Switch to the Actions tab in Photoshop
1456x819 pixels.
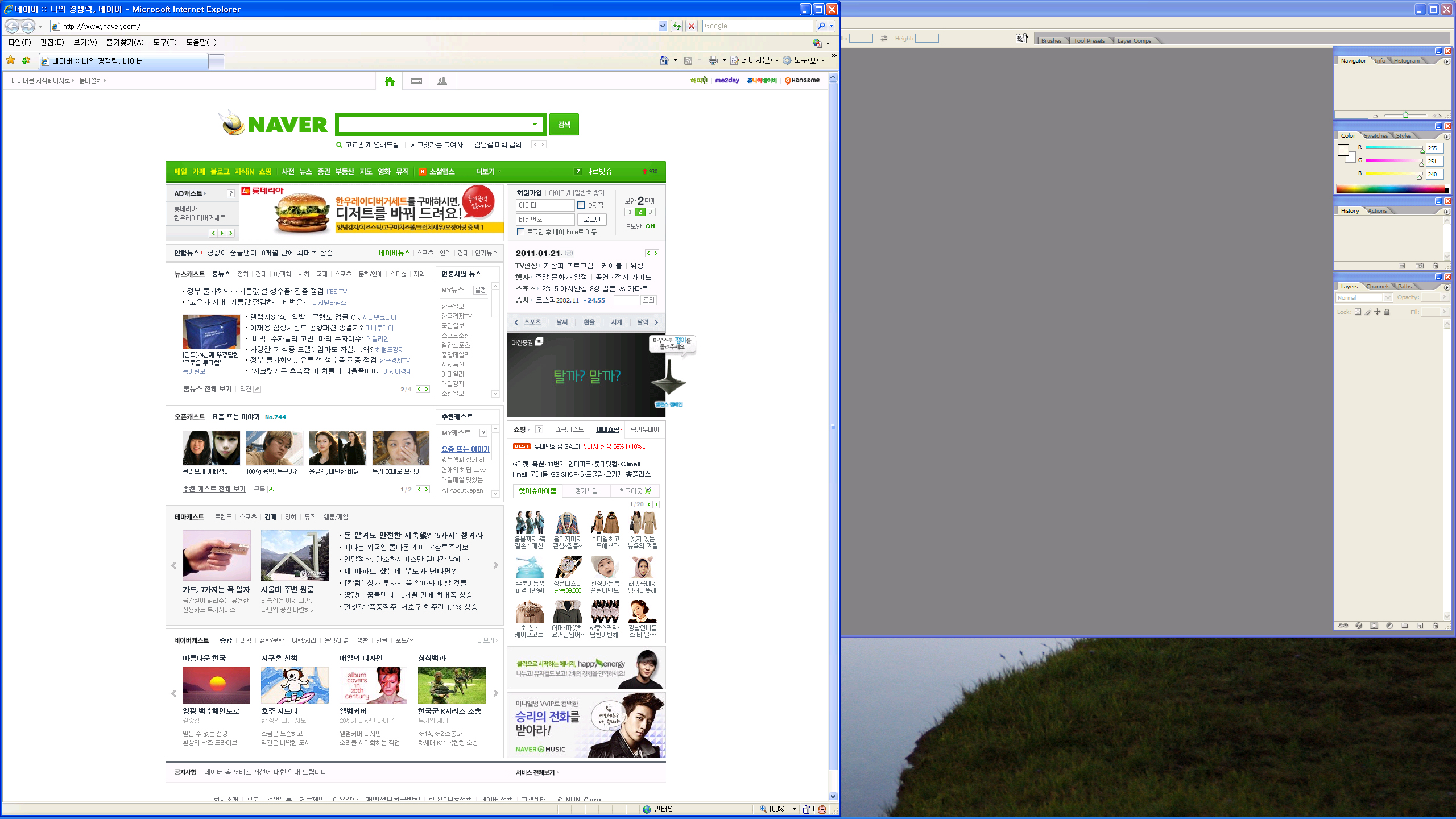click(1377, 211)
